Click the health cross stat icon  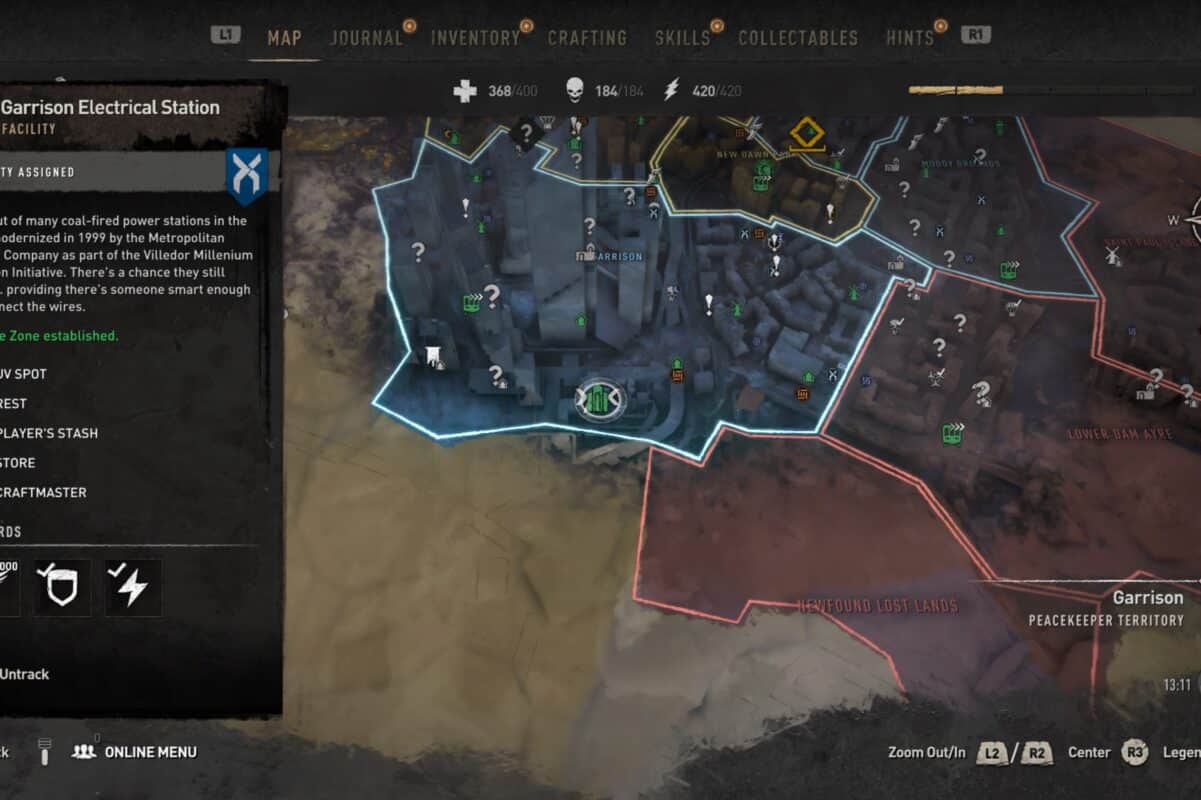coord(465,91)
